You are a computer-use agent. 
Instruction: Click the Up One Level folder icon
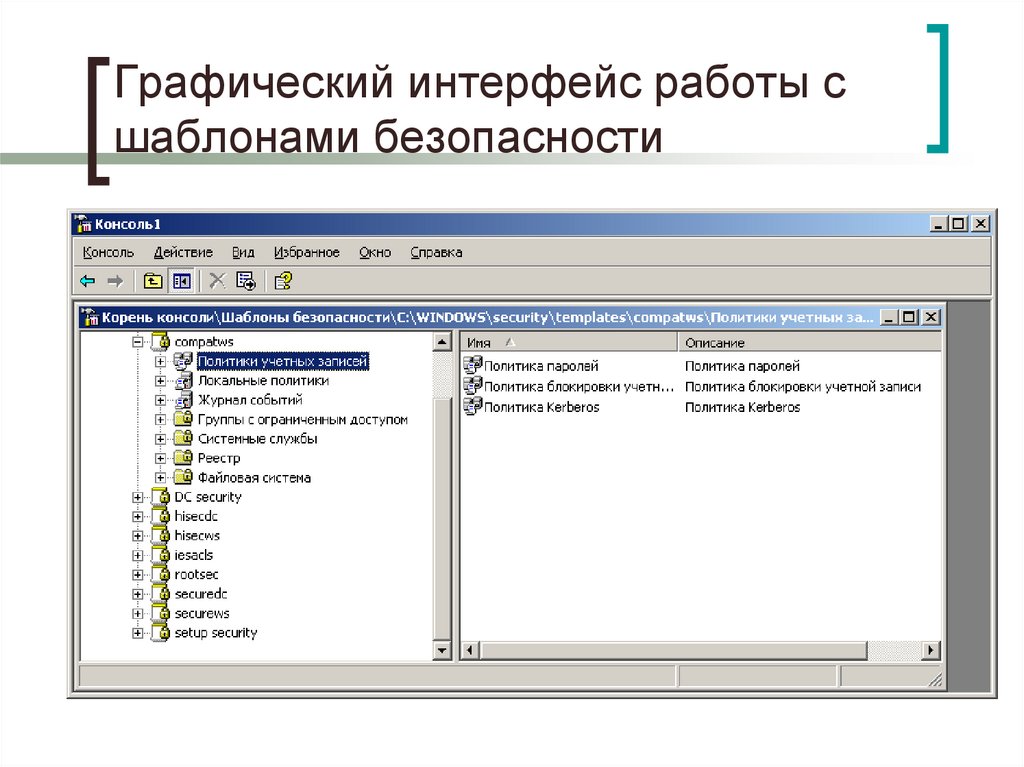click(152, 281)
